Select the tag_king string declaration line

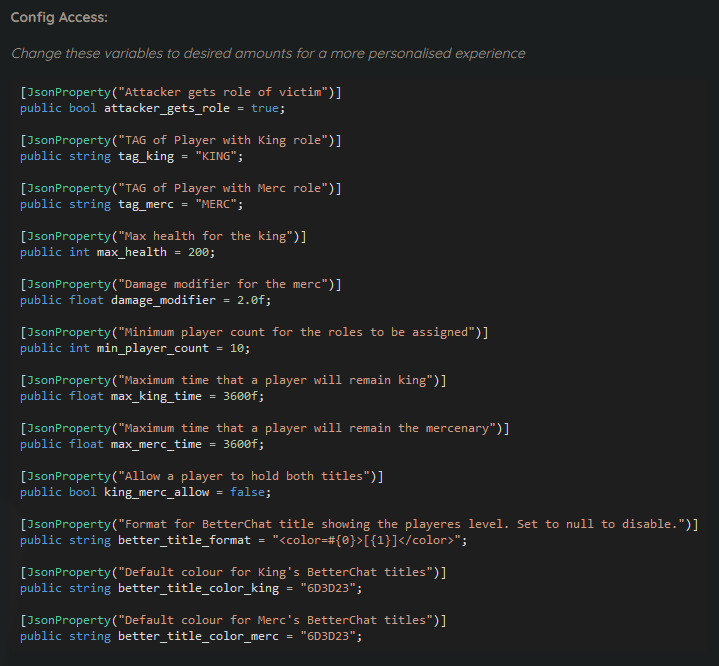pos(131,156)
